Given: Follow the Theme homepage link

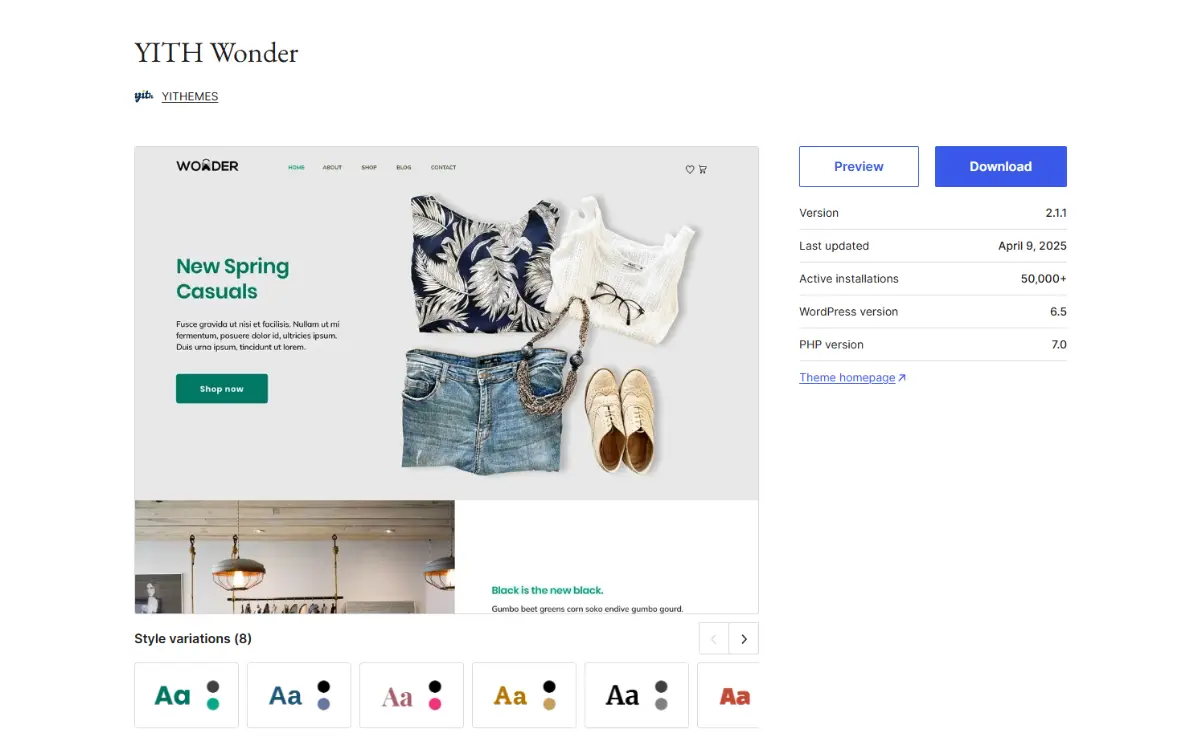Looking at the screenshot, I should (x=847, y=378).
